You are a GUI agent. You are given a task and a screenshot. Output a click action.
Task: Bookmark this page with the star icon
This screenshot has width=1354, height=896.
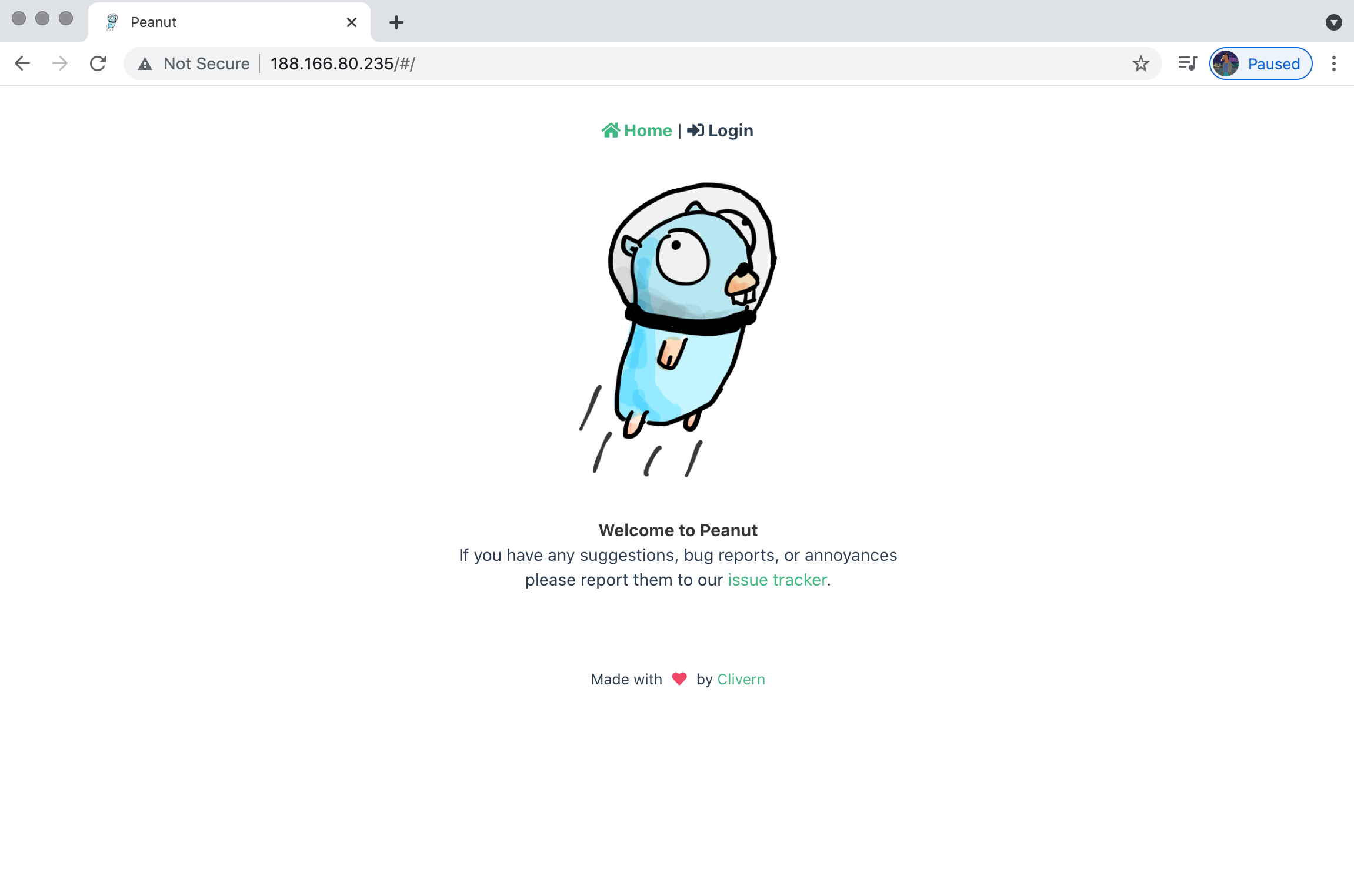pos(1140,63)
